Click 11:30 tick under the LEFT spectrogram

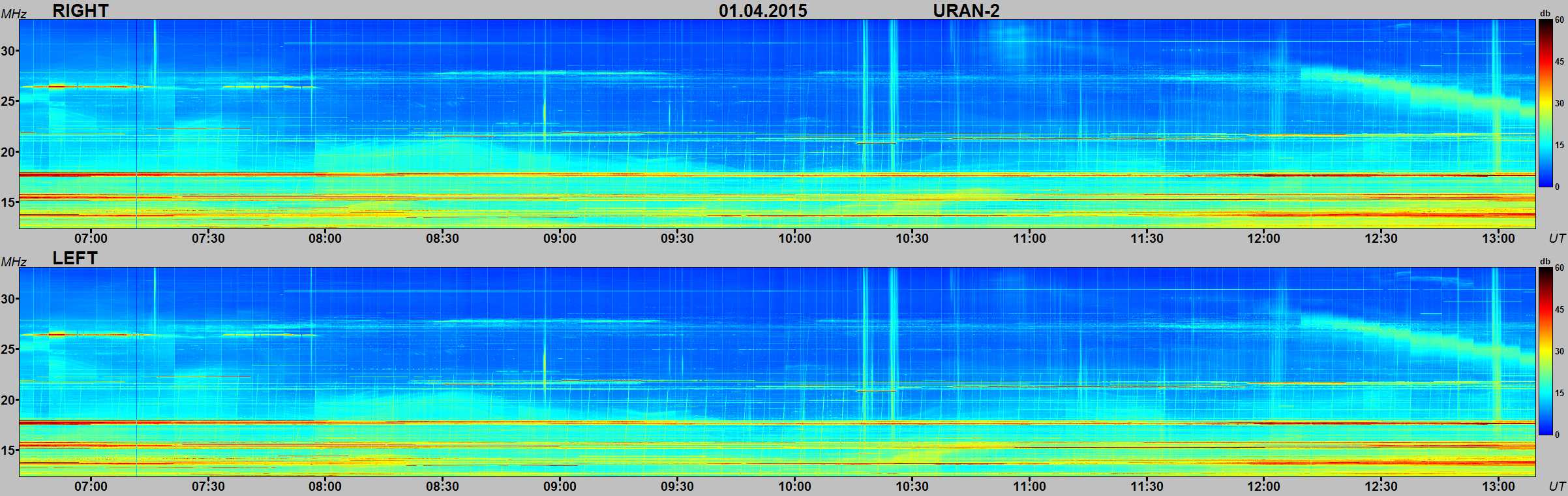click(1147, 486)
